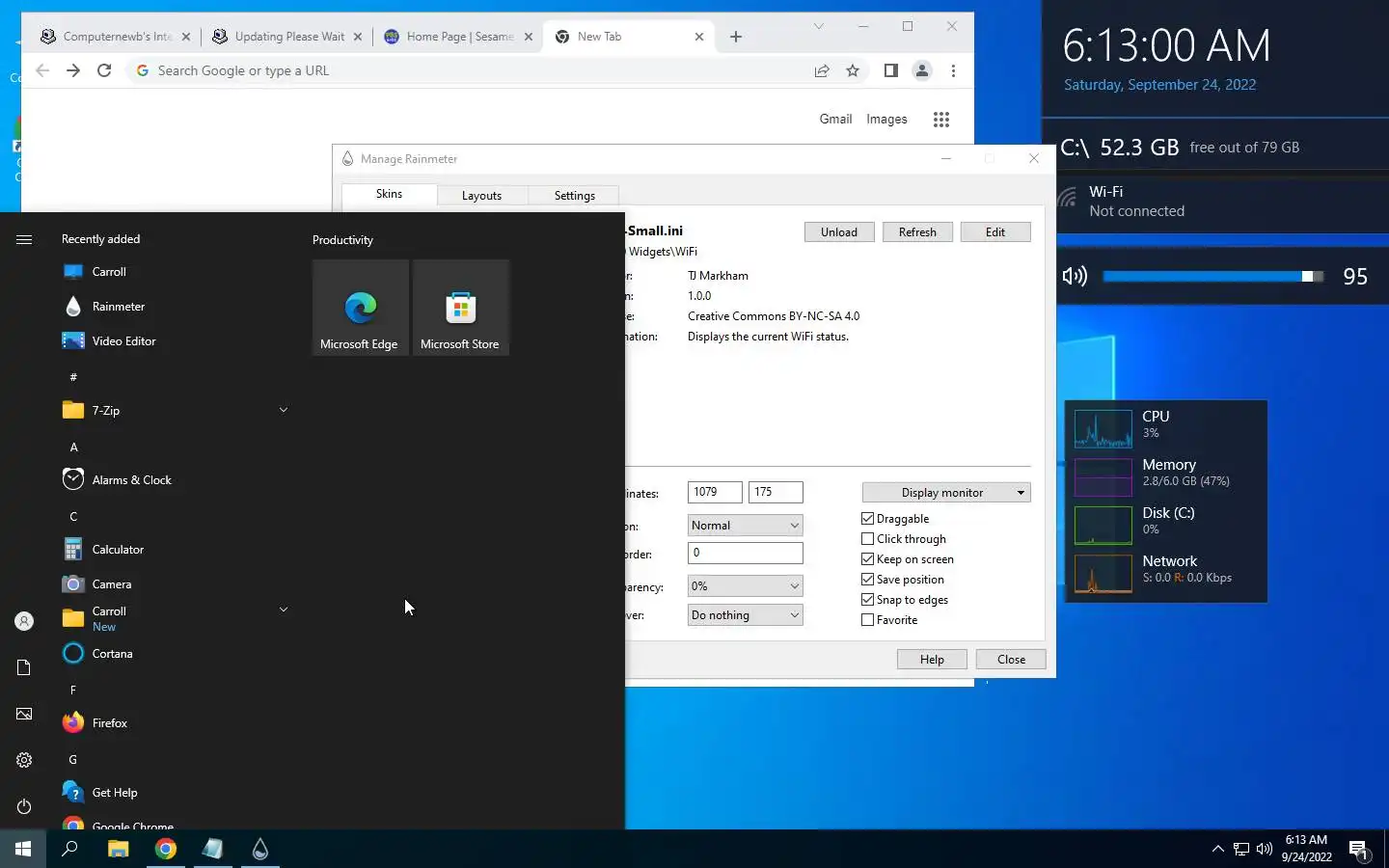Open the Images link on Google page
The image size is (1389, 868).
[x=886, y=120]
